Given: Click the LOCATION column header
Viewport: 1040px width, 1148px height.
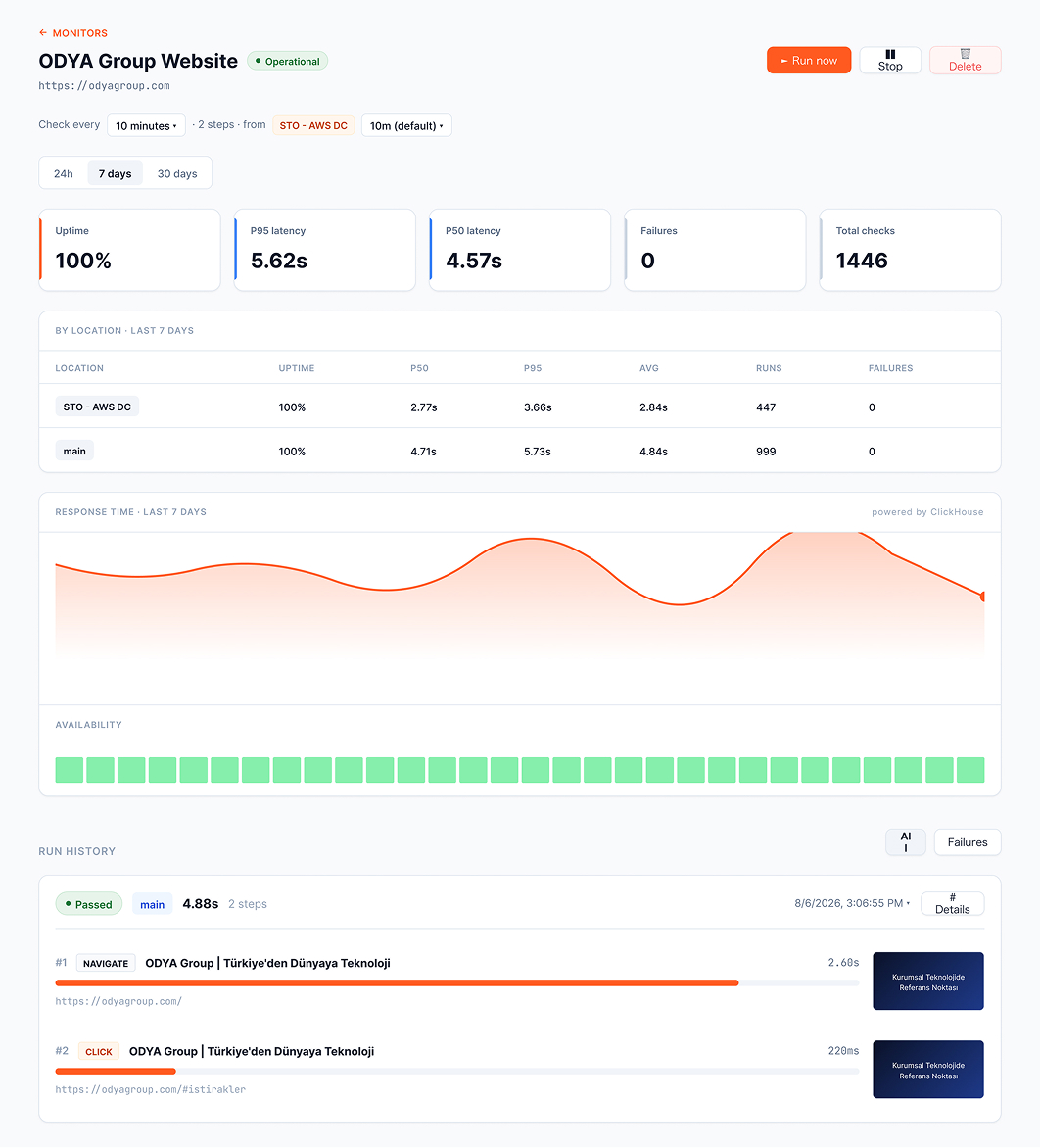Looking at the screenshot, I should click(x=79, y=368).
